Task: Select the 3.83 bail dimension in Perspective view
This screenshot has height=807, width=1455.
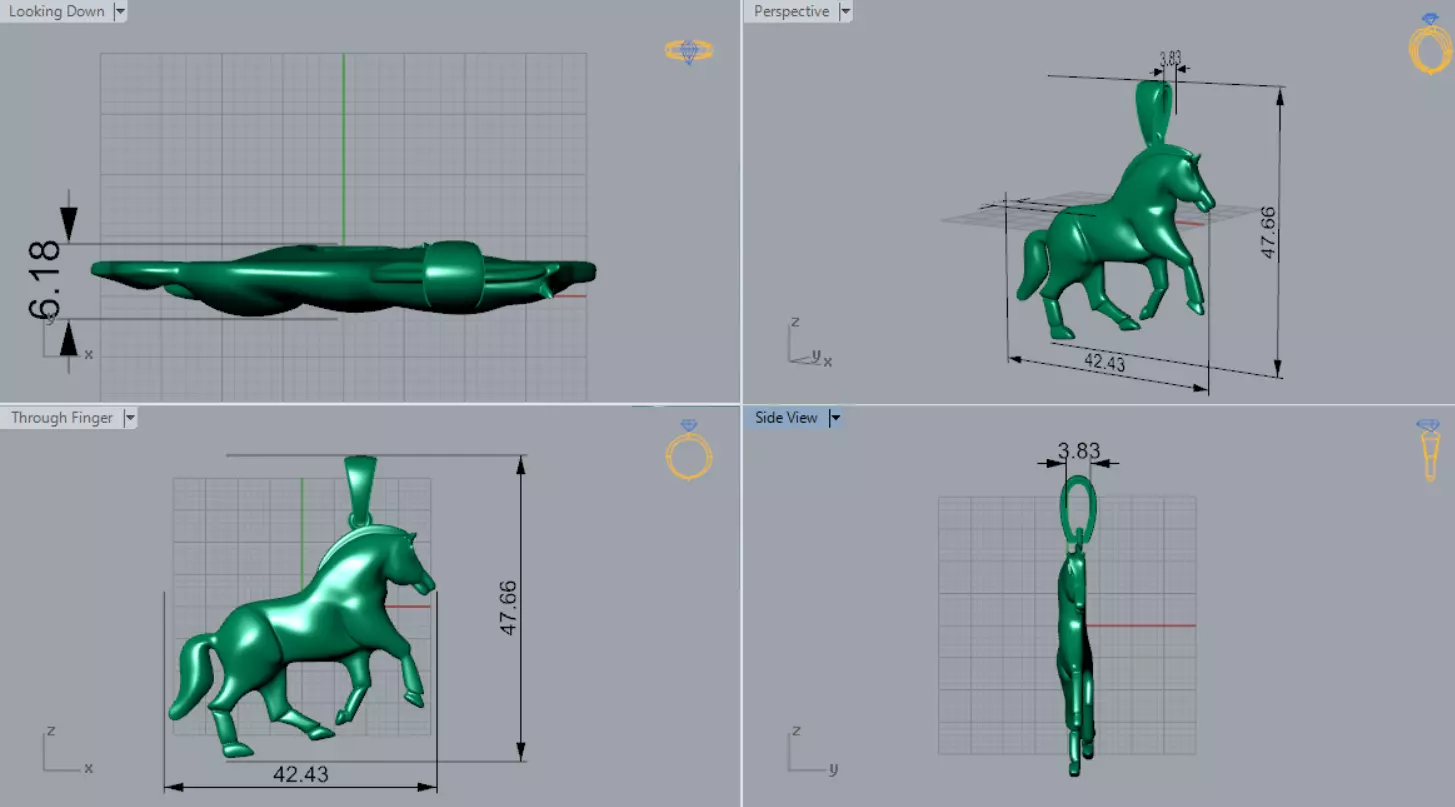Action: 1170,59
